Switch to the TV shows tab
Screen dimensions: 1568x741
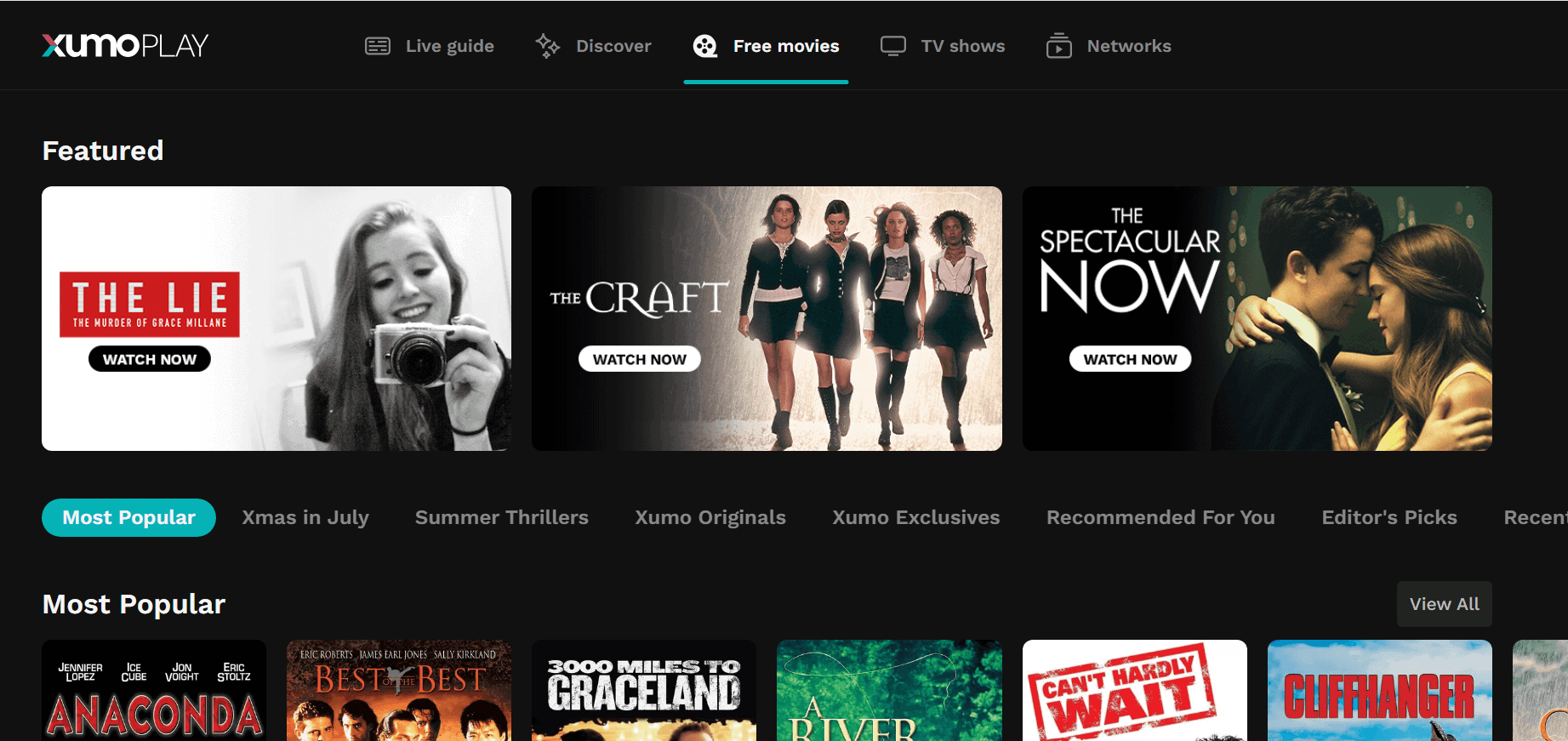point(943,46)
